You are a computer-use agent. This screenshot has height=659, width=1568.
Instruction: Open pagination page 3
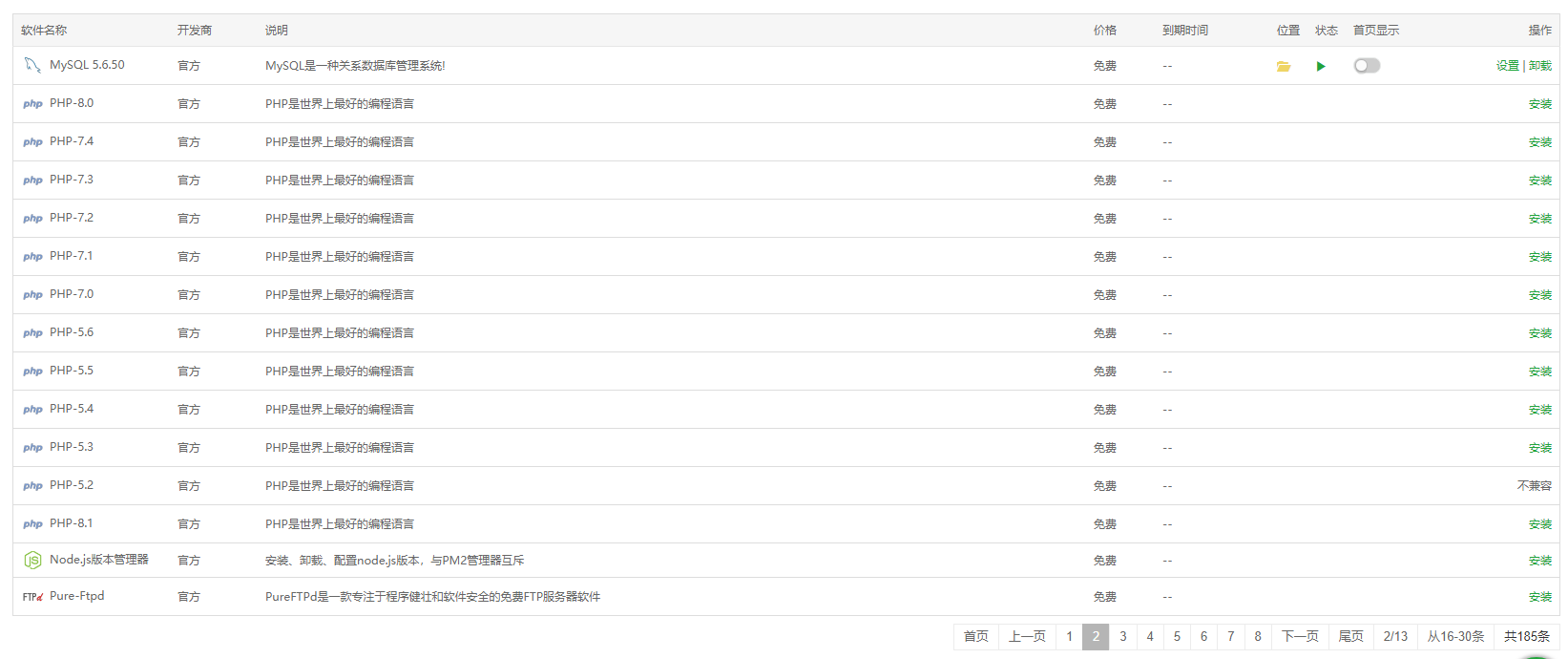(1123, 636)
